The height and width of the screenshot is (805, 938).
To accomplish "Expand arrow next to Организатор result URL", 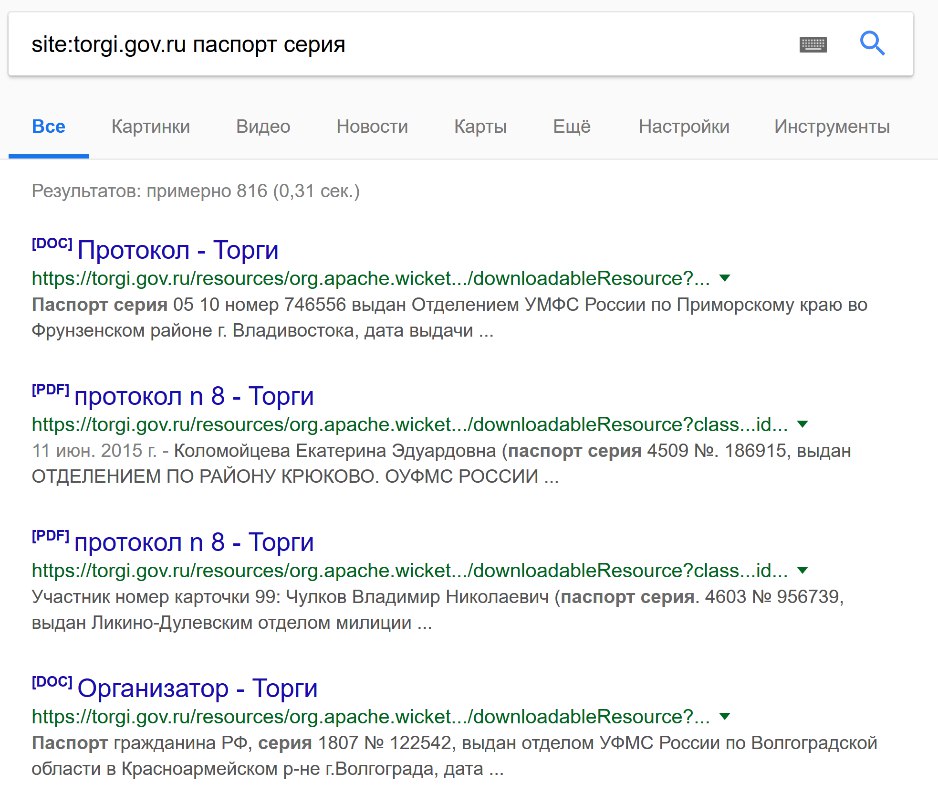I will point(724,716).
